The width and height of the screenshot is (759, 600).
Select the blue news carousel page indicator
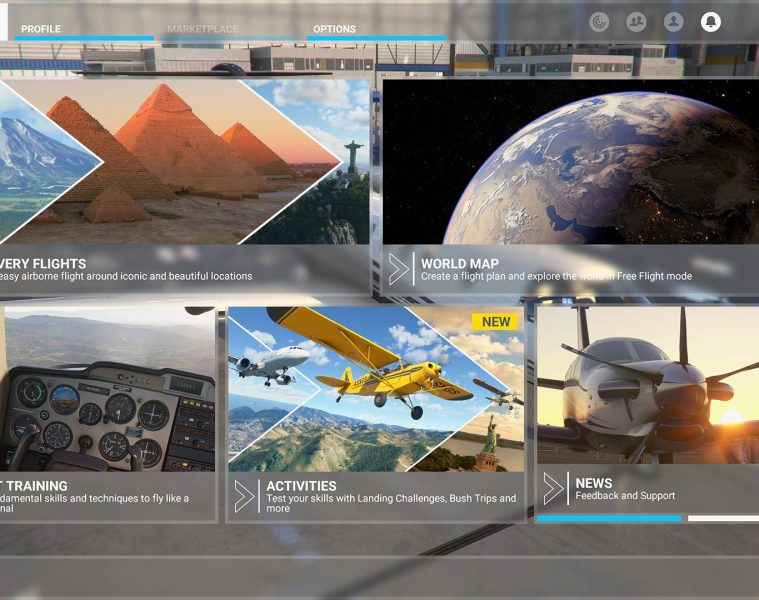click(609, 518)
